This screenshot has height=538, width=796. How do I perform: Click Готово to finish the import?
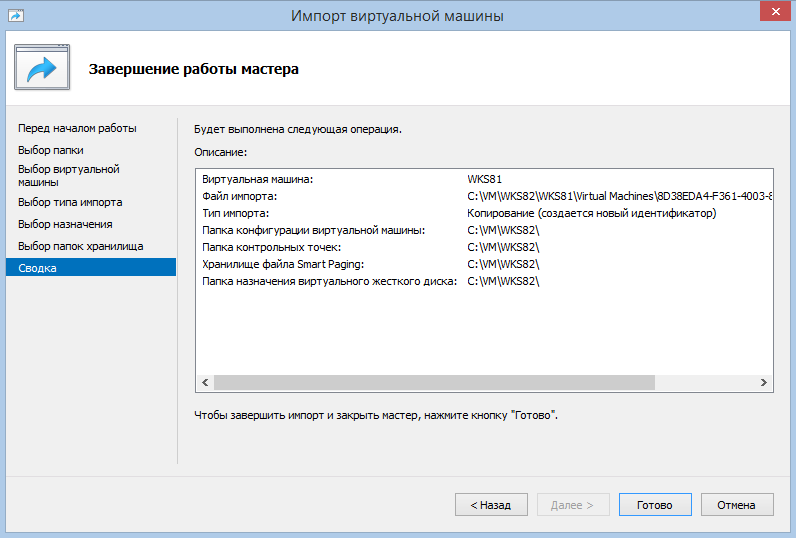click(x=655, y=505)
